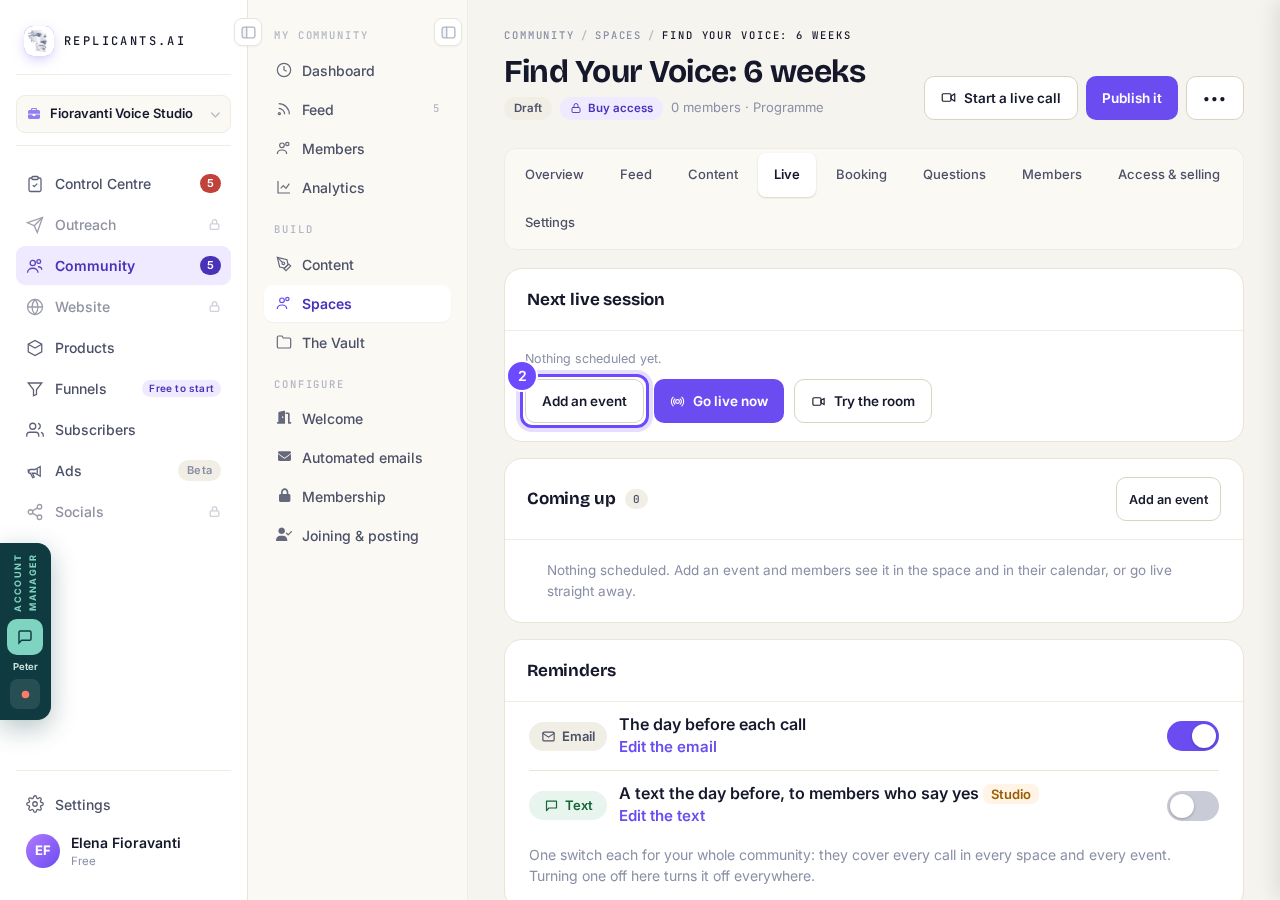Open the Edit the text link
Screen dimensions: 1280x900
662,816
